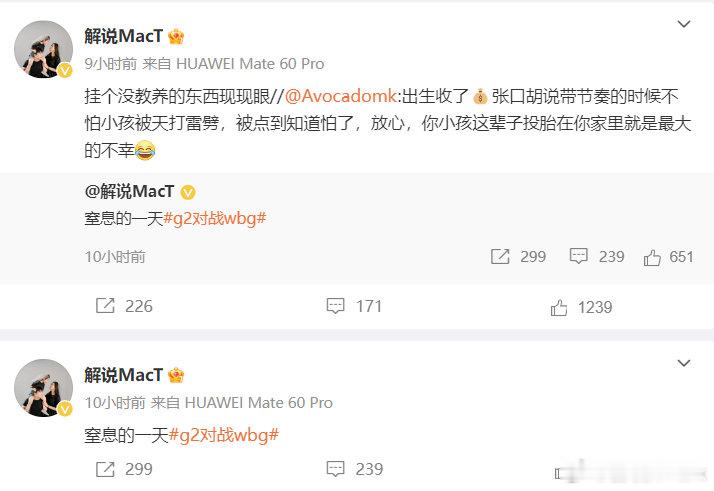This screenshot has height=491, width=714.
Task: Click crown membership badge beside first username
Action: coord(176,36)
